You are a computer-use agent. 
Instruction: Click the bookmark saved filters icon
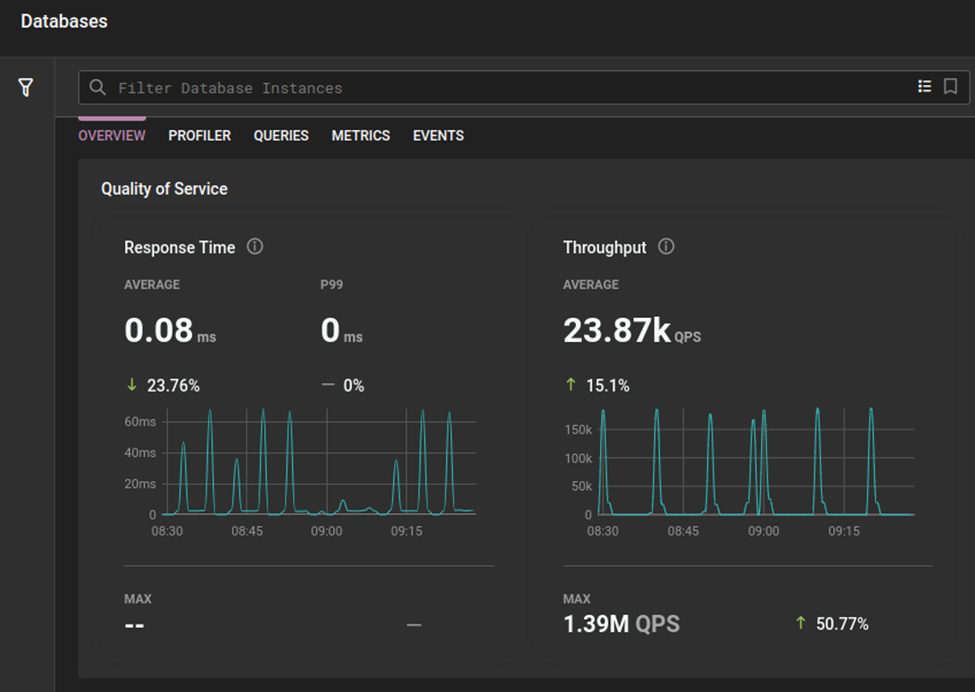950,86
